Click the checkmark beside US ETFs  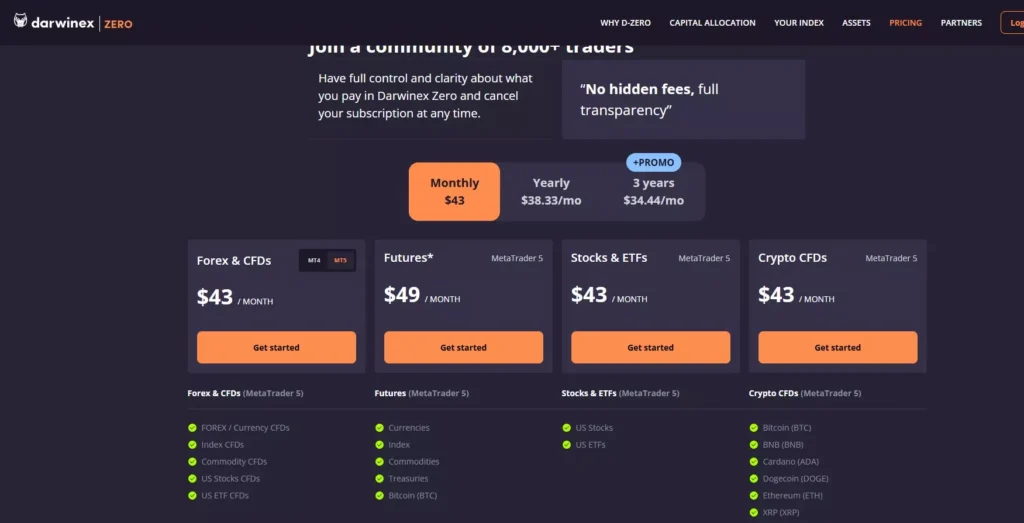coord(566,445)
